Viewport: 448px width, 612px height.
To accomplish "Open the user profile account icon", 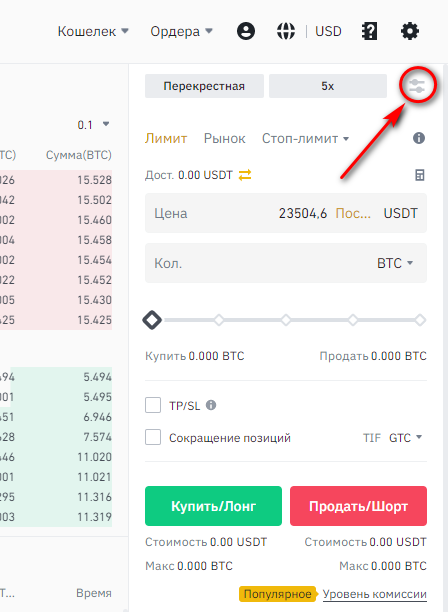I will coord(246,31).
